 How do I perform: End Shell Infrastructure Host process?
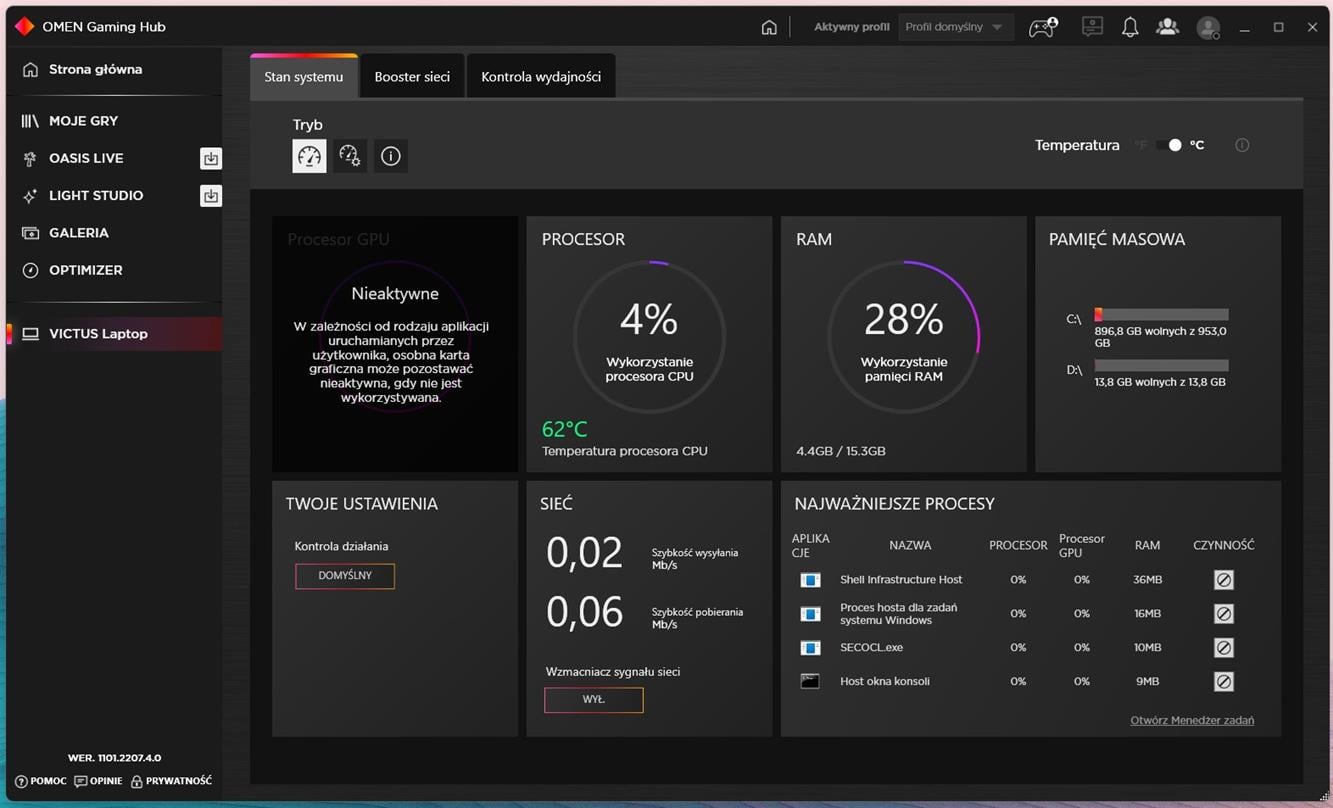(1223, 580)
